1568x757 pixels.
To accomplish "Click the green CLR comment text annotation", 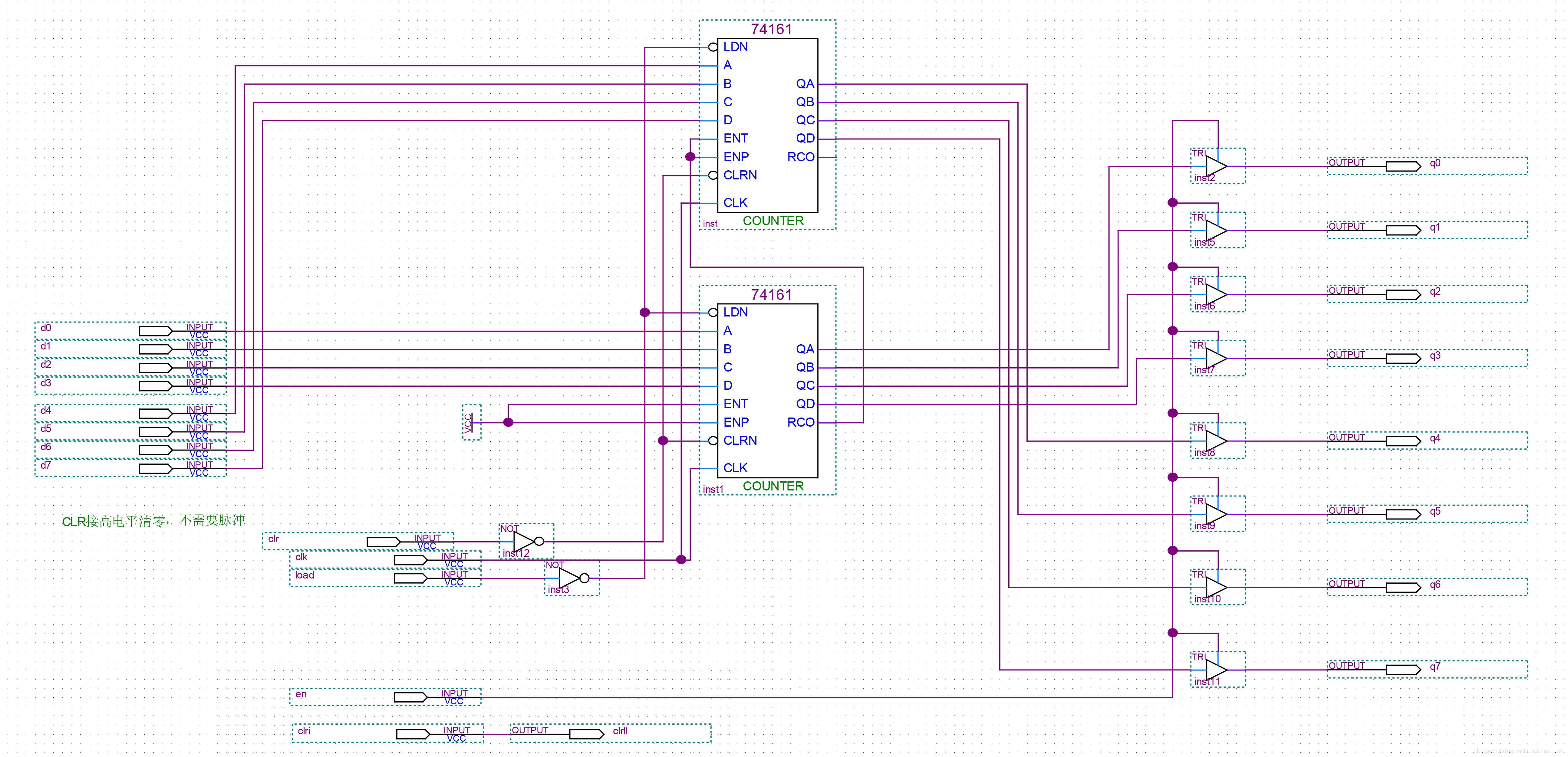I will click(153, 521).
